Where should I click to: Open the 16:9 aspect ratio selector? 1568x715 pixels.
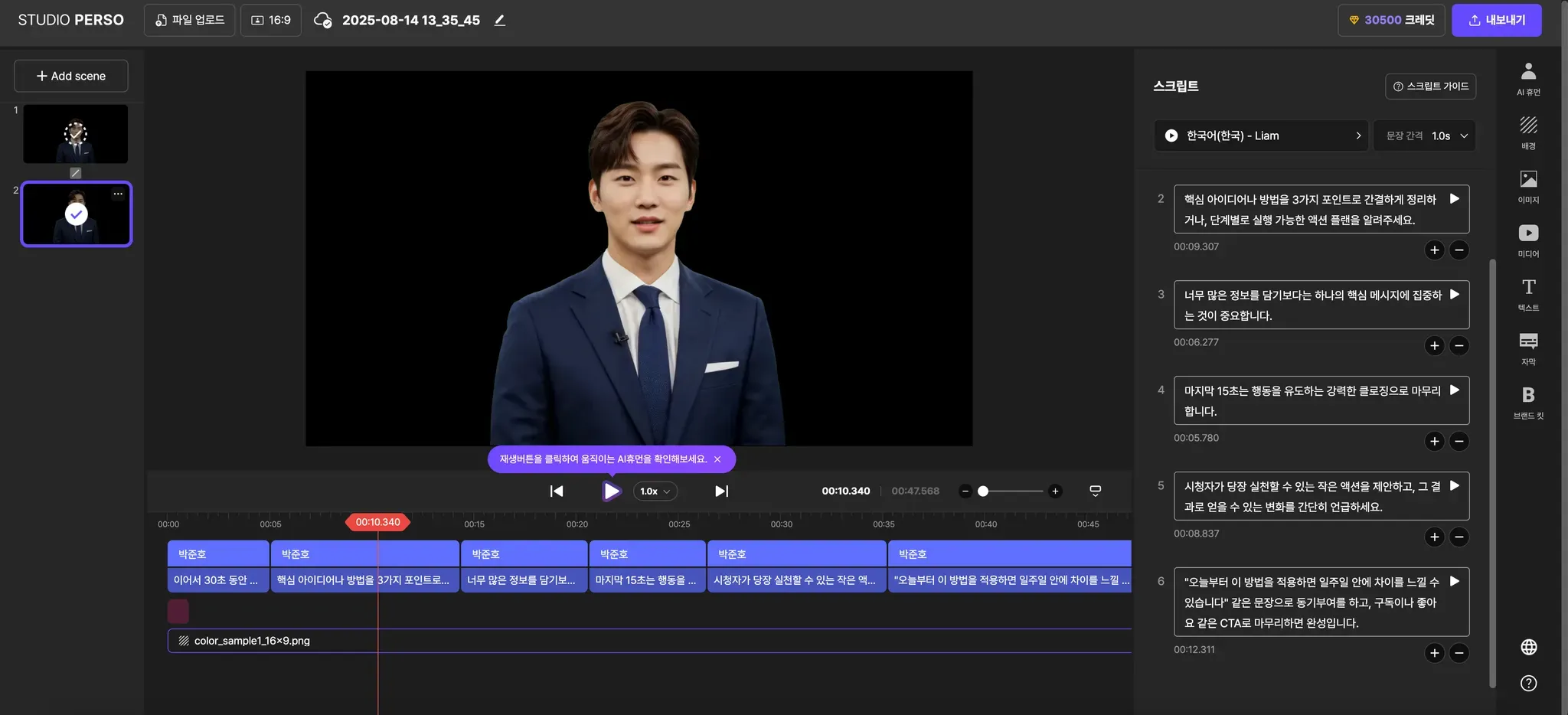[x=271, y=21]
